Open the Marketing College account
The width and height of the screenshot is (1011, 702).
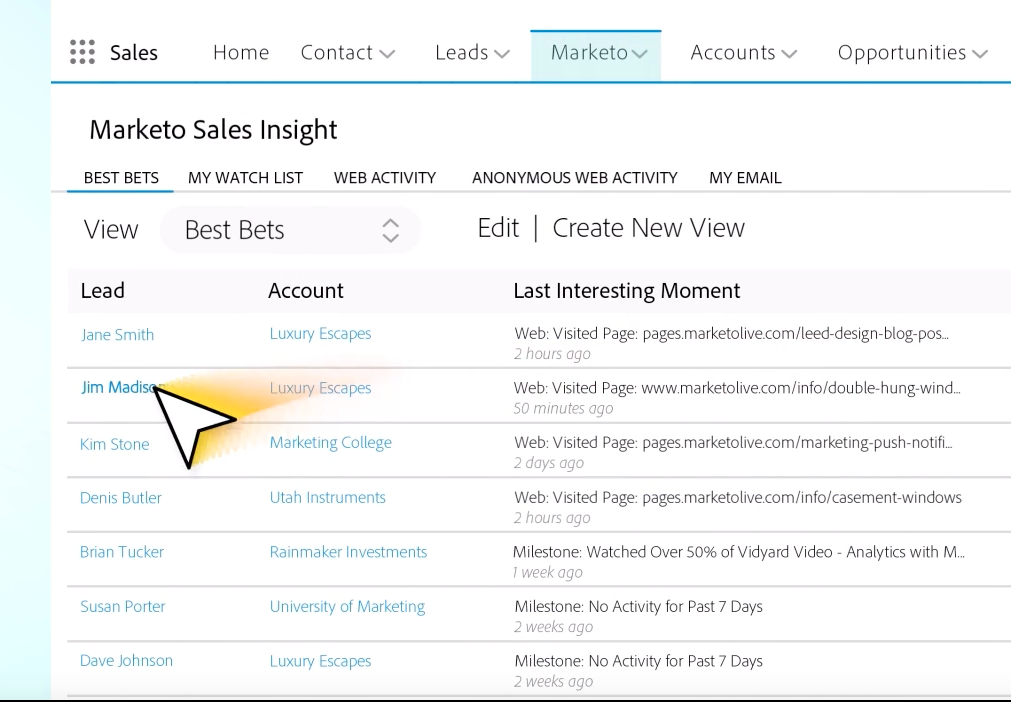[x=331, y=444]
